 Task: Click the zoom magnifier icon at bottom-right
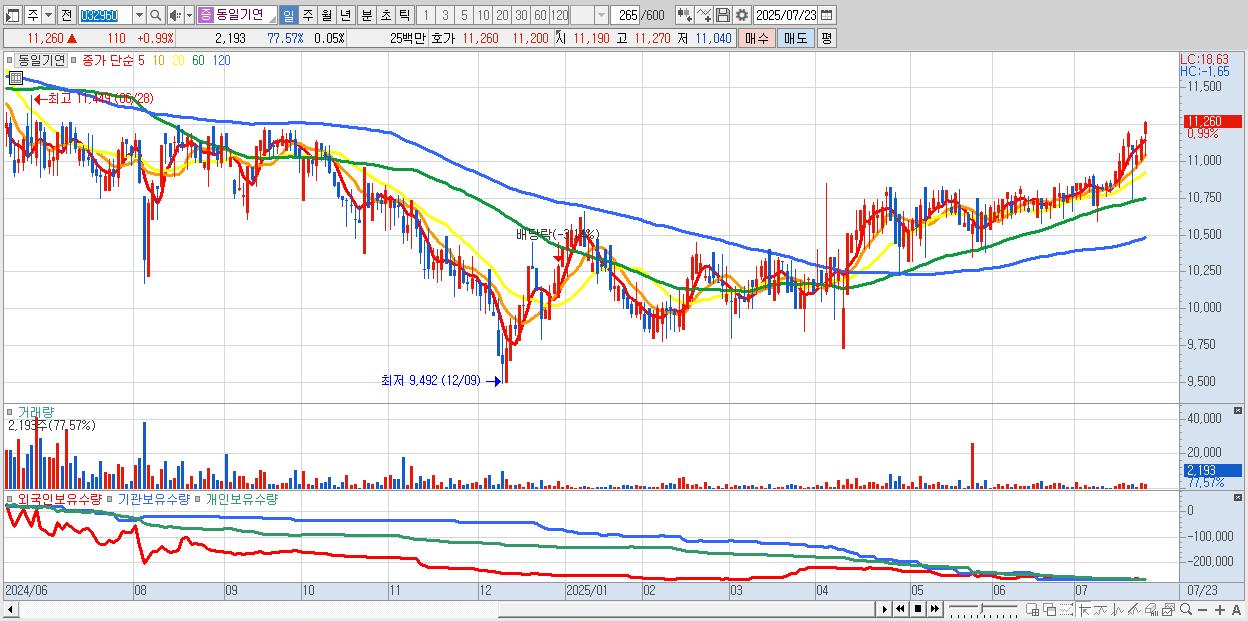(x=1186, y=609)
